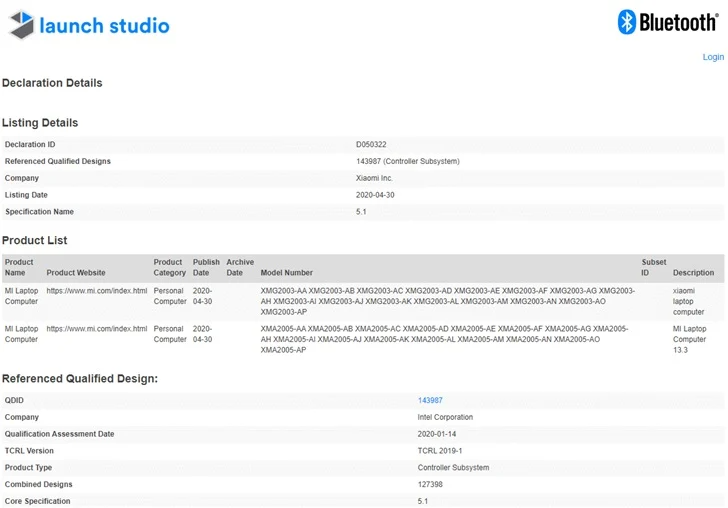Viewport: 728px width, 508px height.
Task: Click the Subset ID column header
Action: click(x=653, y=267)
